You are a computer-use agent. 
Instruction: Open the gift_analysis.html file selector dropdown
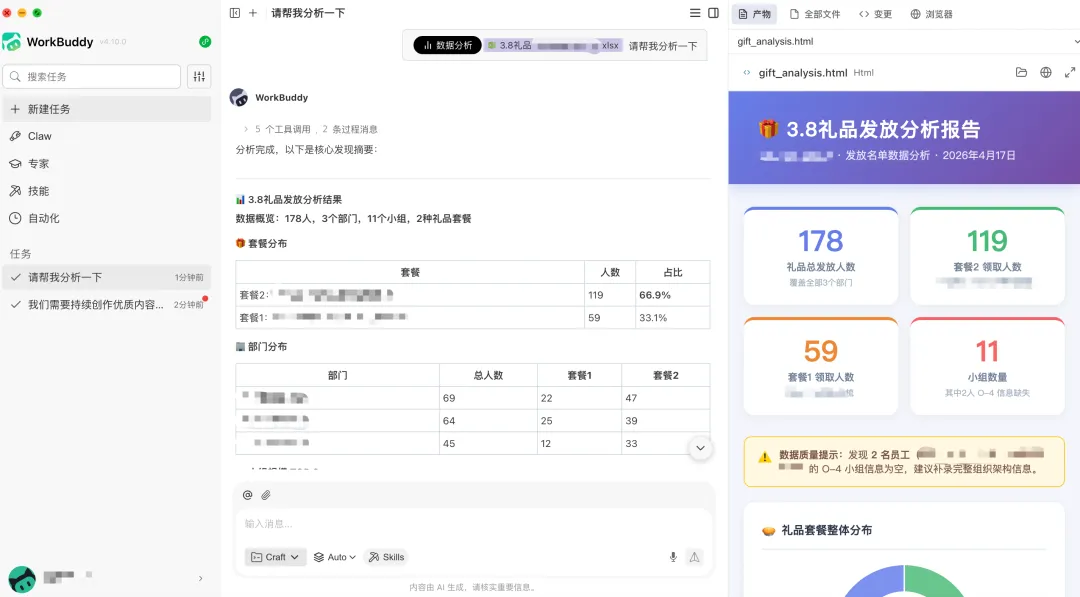pyautogui.click(x=904, y=41)
